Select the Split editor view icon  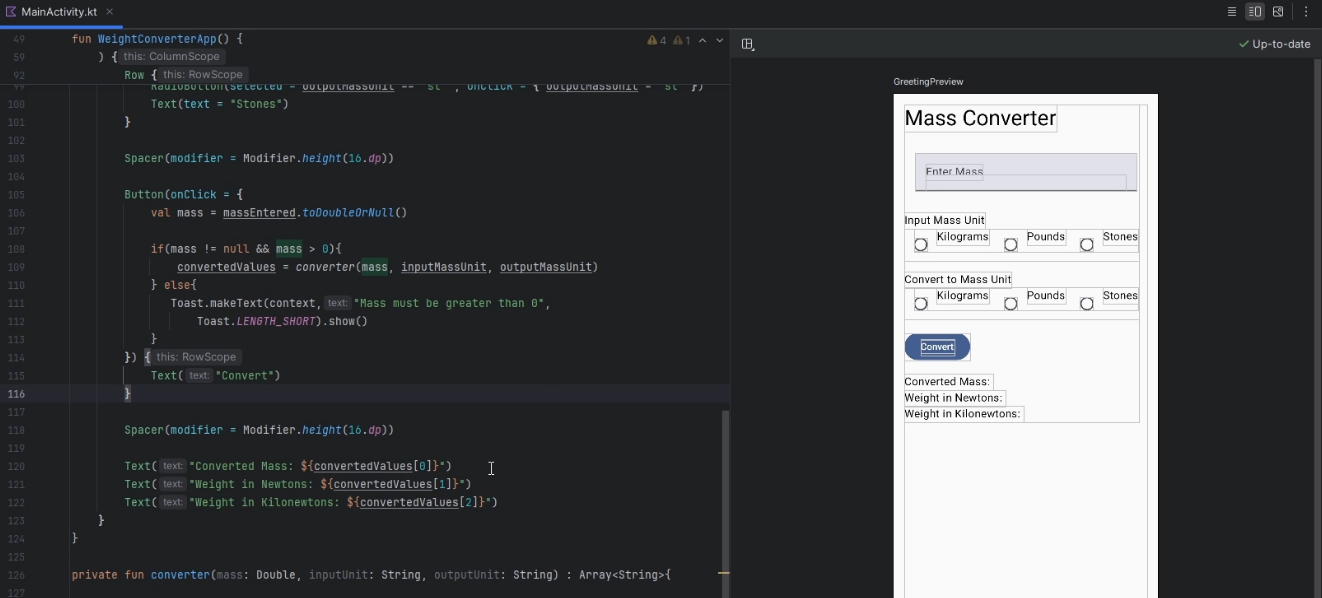[1255, 12]
